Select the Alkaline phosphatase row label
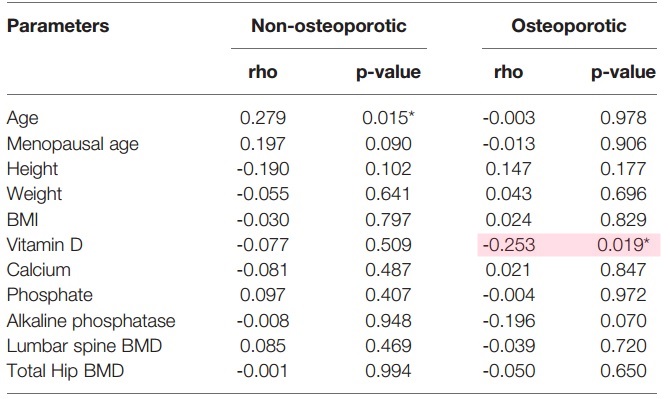 tap(91, 321)
